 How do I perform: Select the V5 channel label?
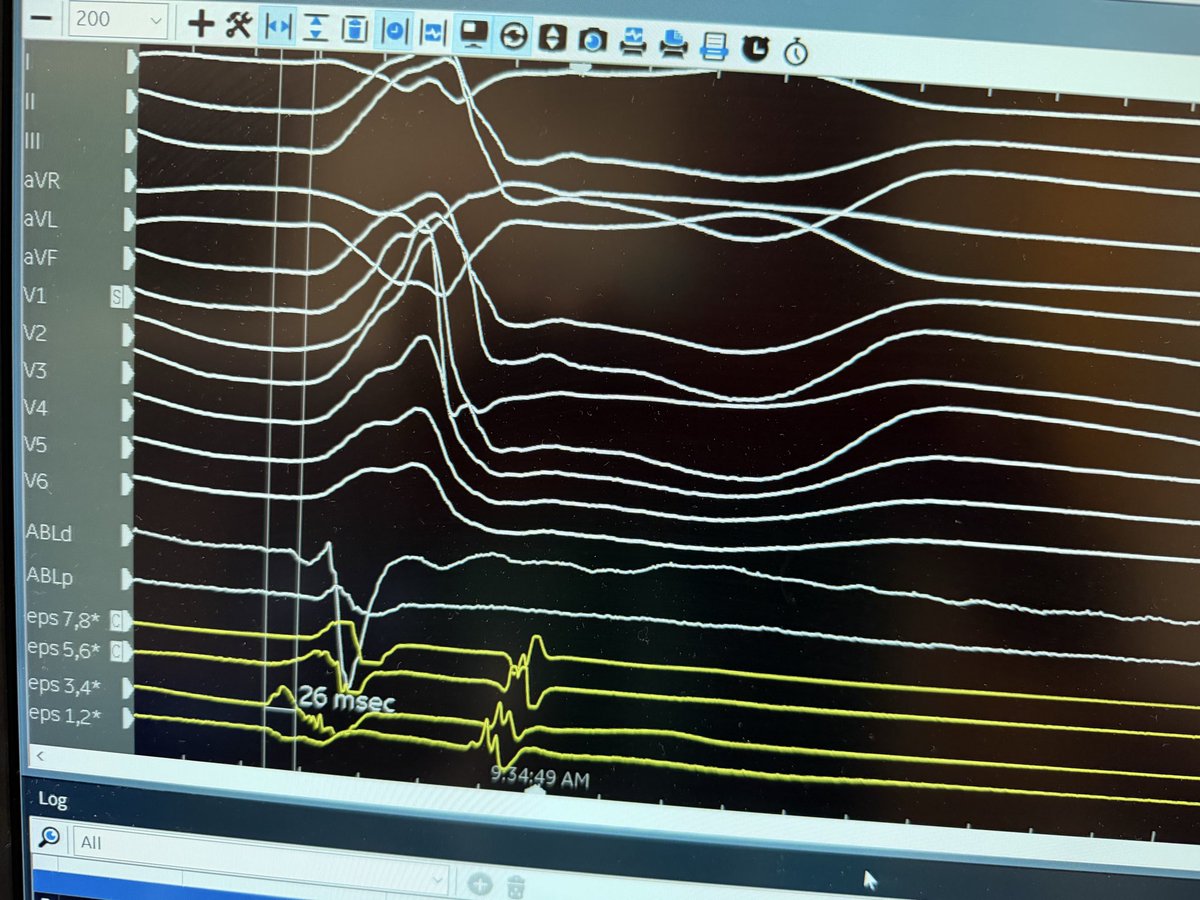point(34,445)
